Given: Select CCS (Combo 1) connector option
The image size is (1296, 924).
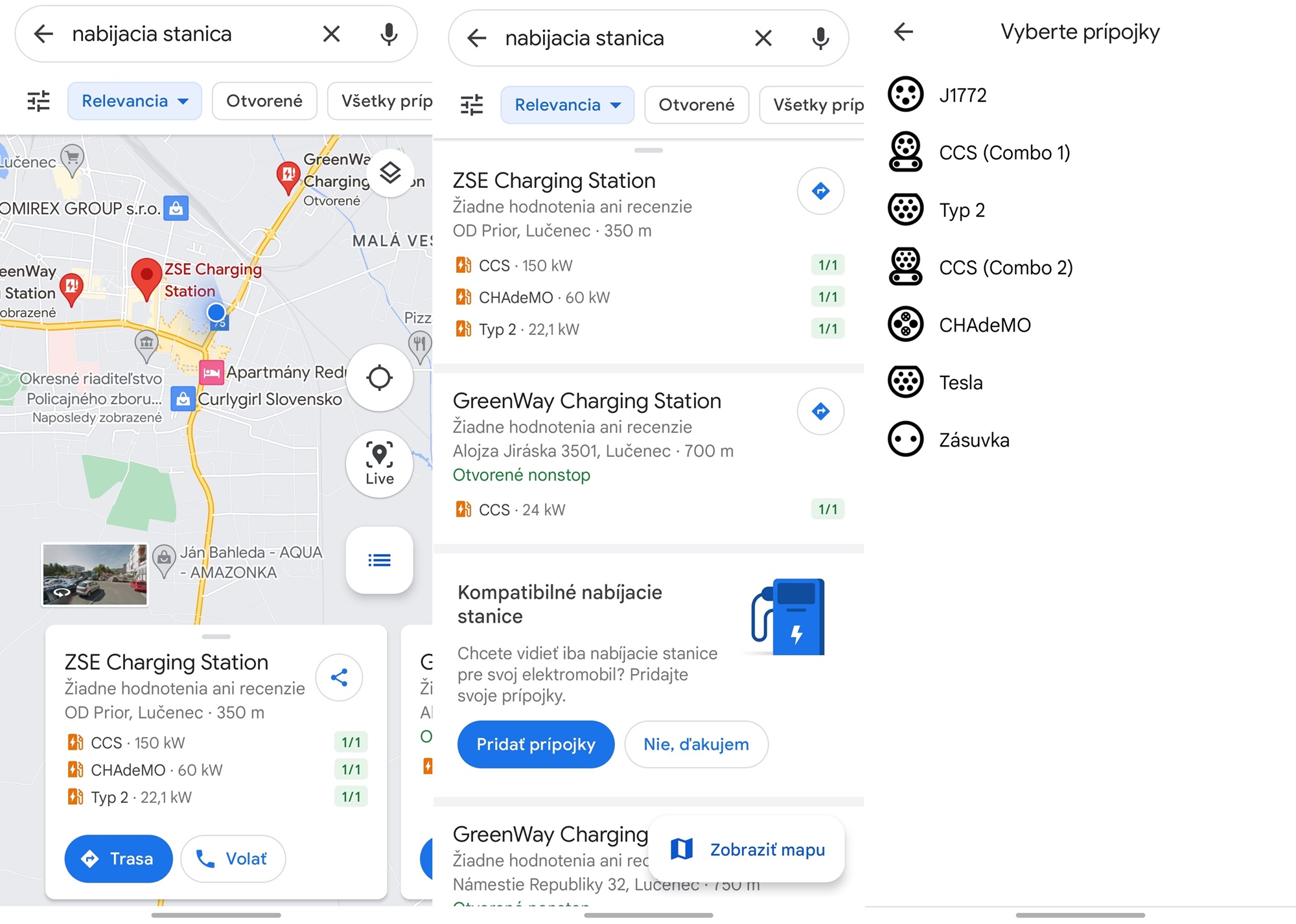Looking at the screenshot, I should pyautogui.click(x=1080, y=153).
